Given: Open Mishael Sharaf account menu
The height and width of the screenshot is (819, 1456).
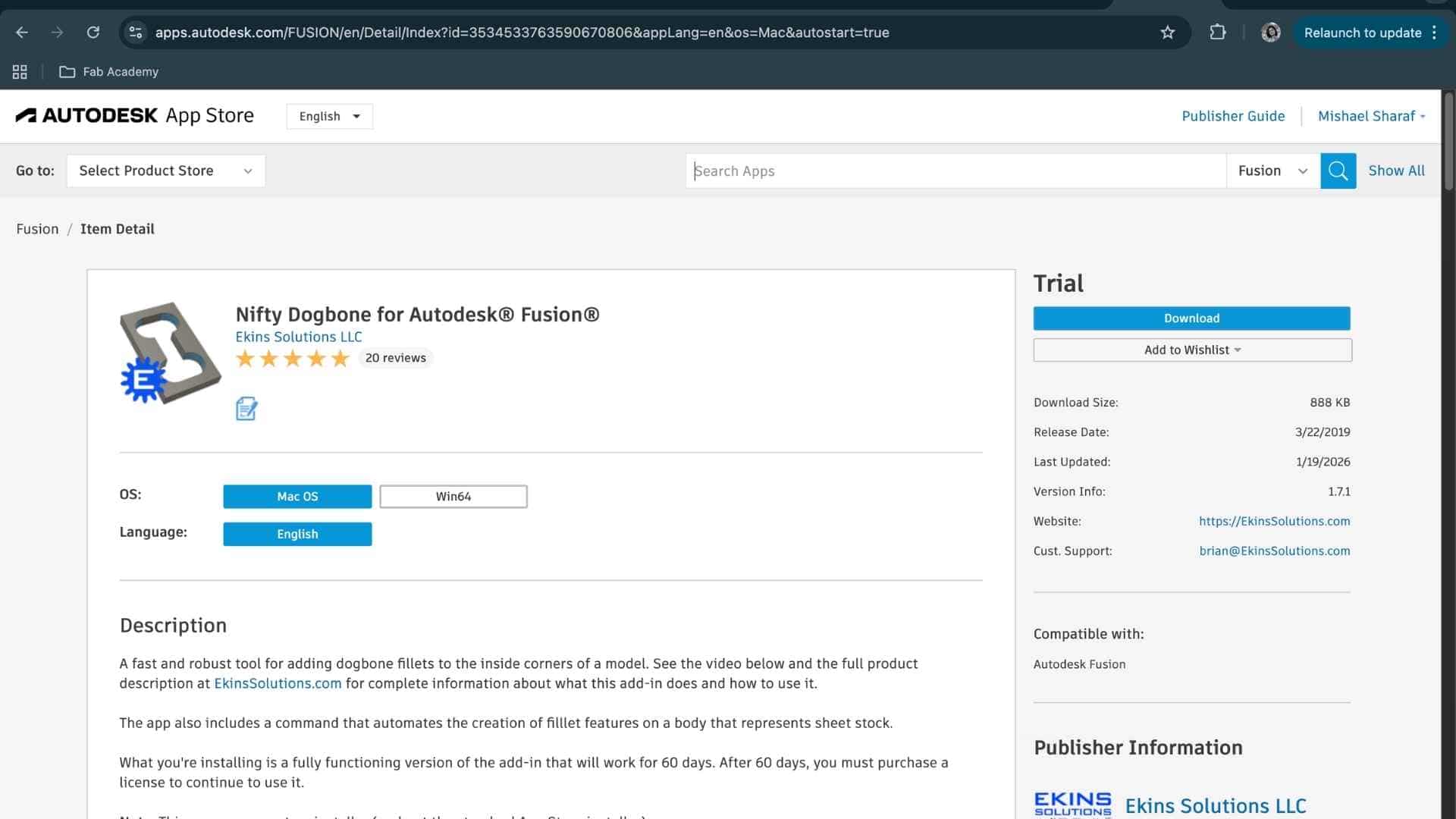Looking at the screenshot, I should pyautogui.click(x=1370, y=116).
